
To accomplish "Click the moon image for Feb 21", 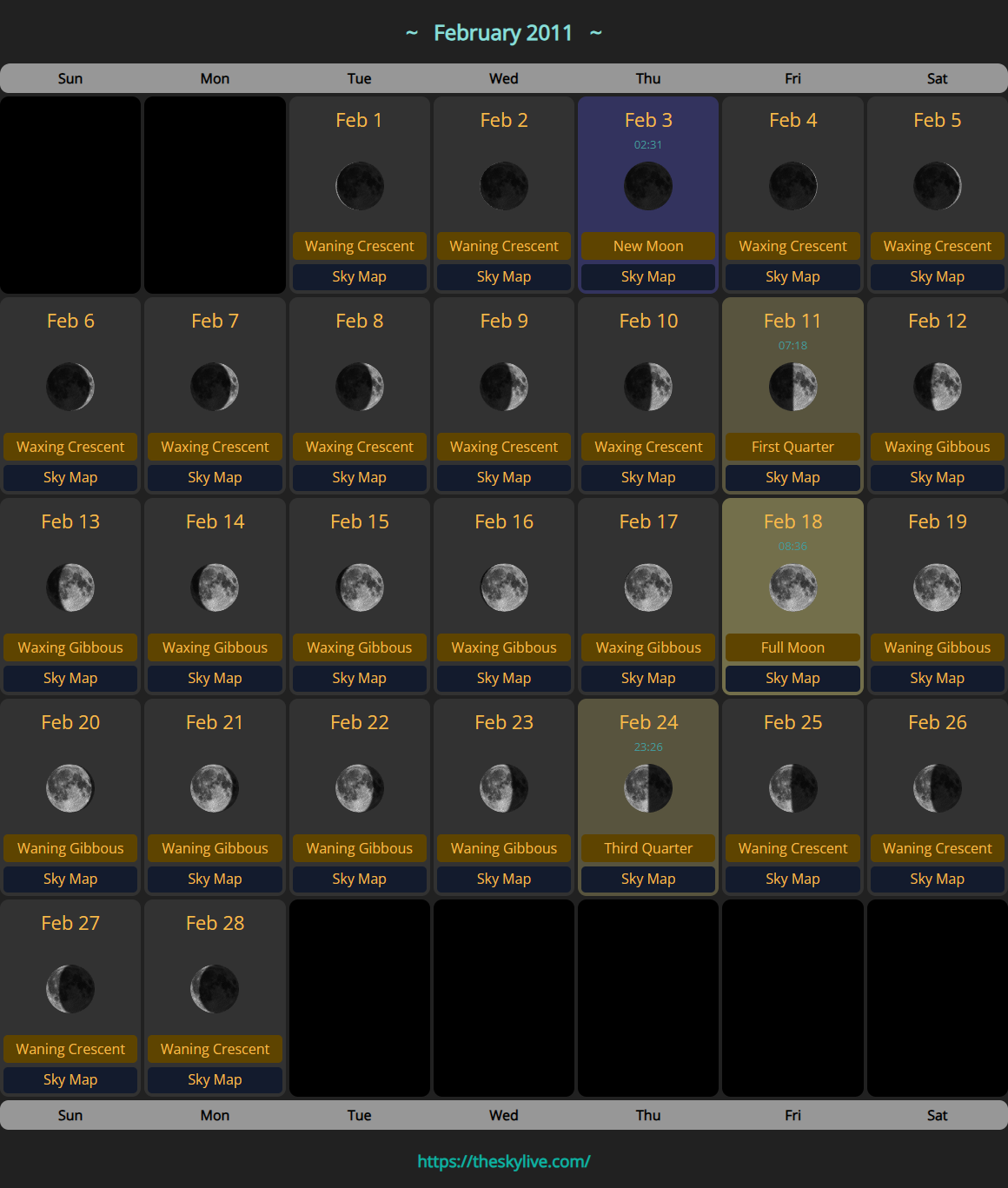I will 215,788.
